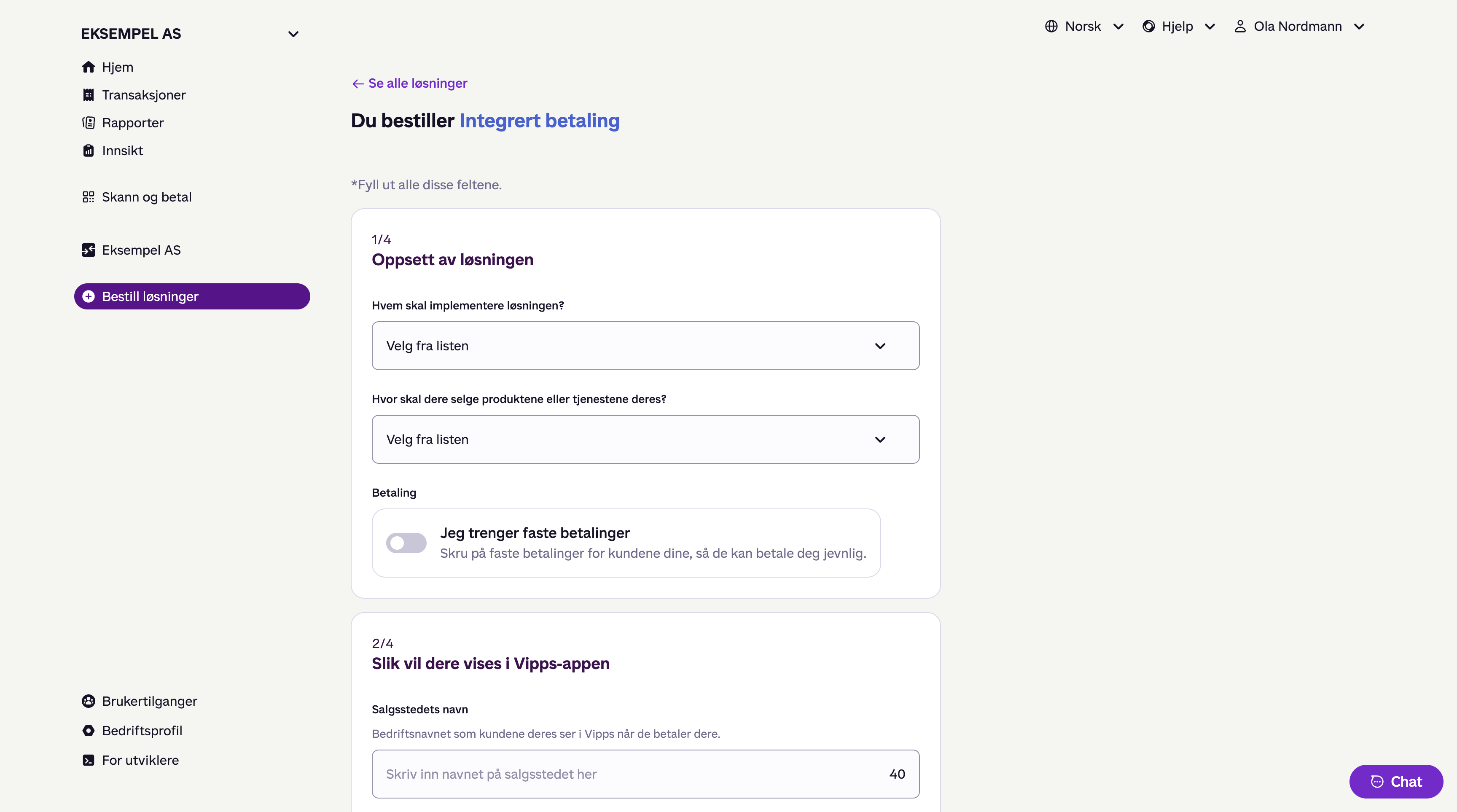Click the Integrert betaling heading text
This screenshot has width=1457, height=812.
tap(539, 121)
